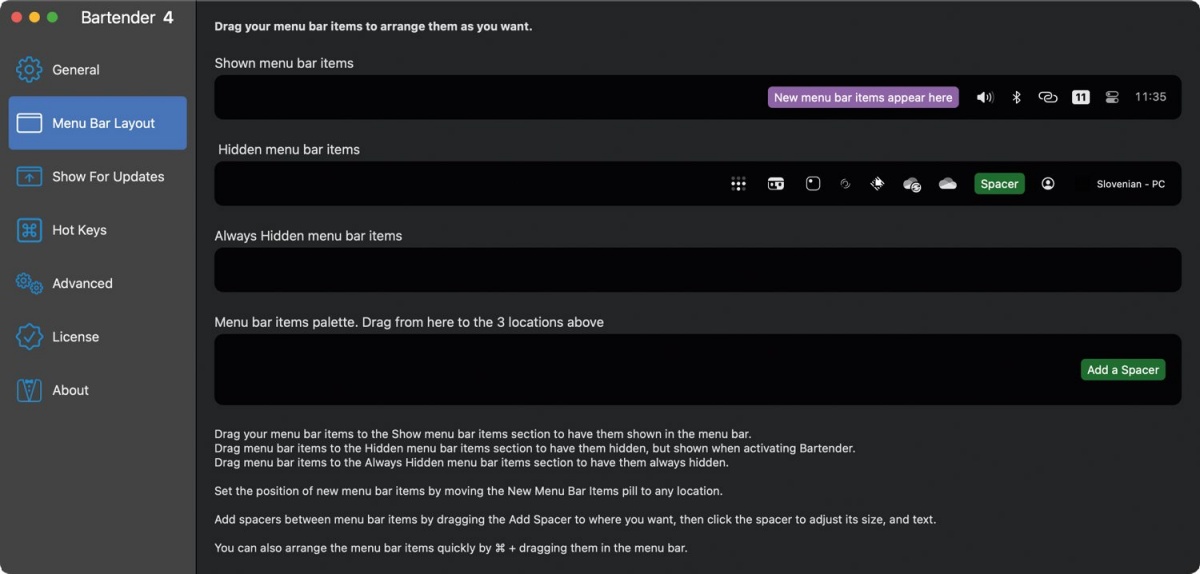Click the volume speaker icon
Viewport: 1200px width, 574px height.
click(x=985, y=97)
